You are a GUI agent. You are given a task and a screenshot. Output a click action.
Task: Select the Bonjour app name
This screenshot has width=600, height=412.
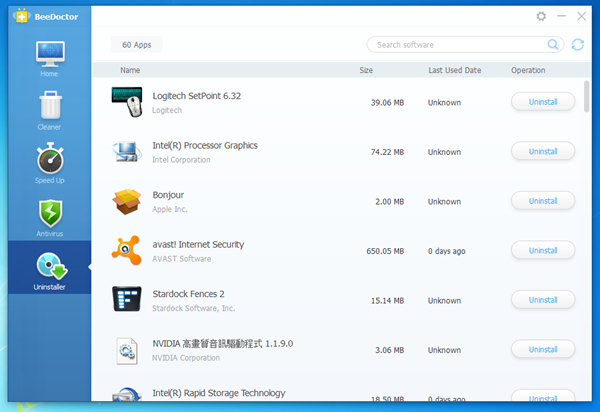click(x=168, y=195)
